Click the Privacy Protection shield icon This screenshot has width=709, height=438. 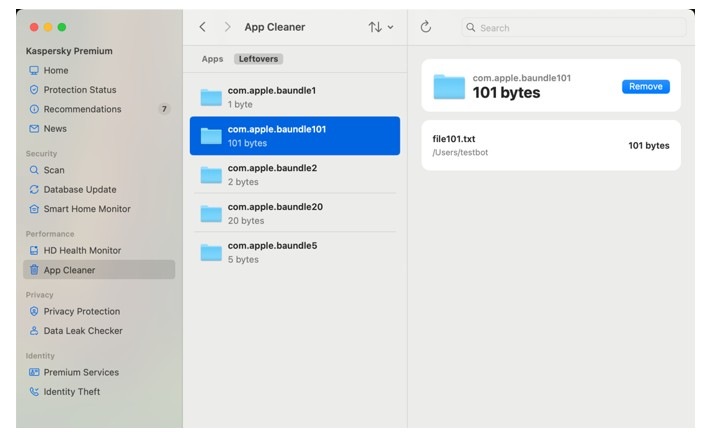pos(34,311)
